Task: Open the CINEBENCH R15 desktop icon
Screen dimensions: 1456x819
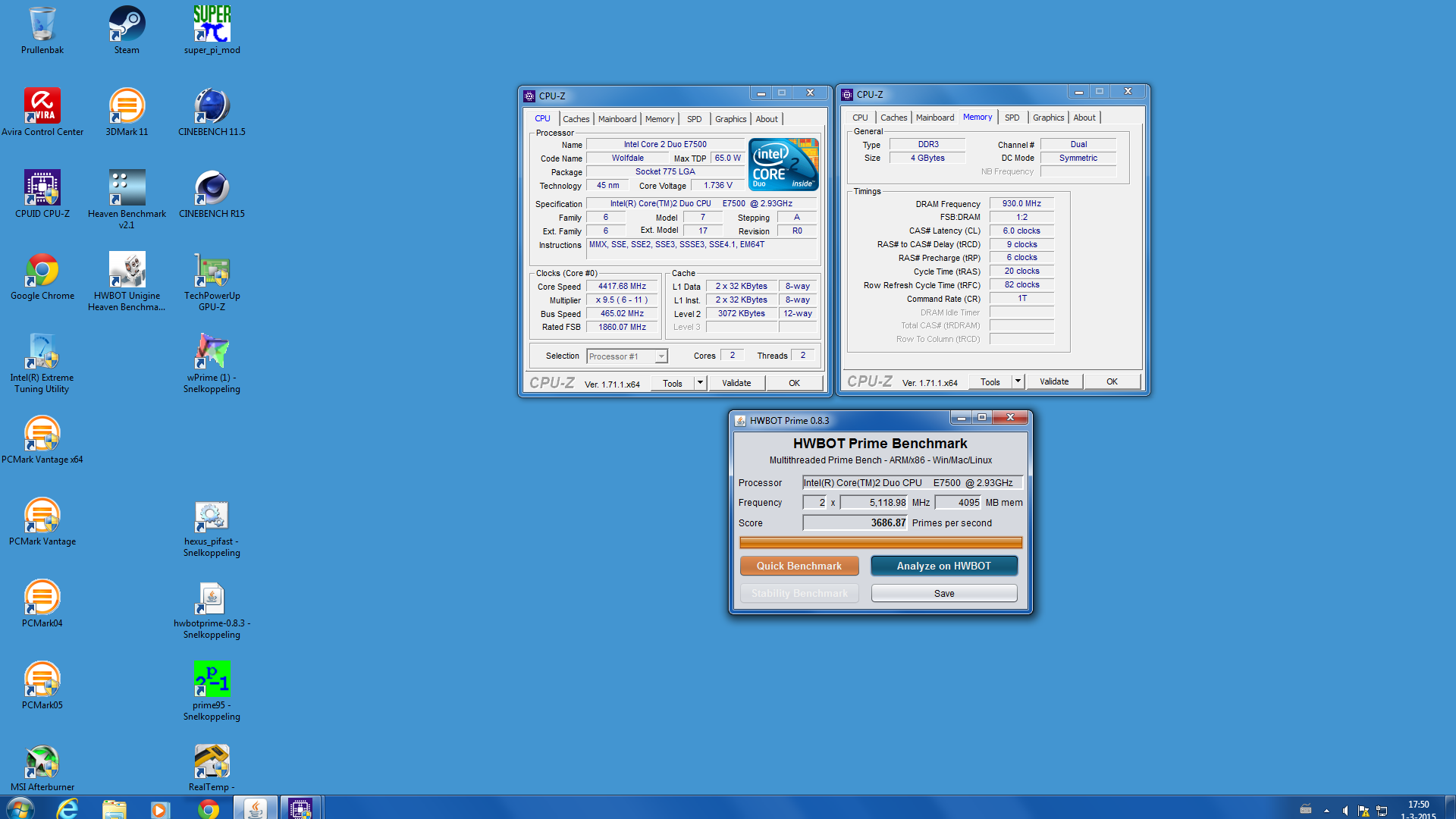Action: coord(212,194)
